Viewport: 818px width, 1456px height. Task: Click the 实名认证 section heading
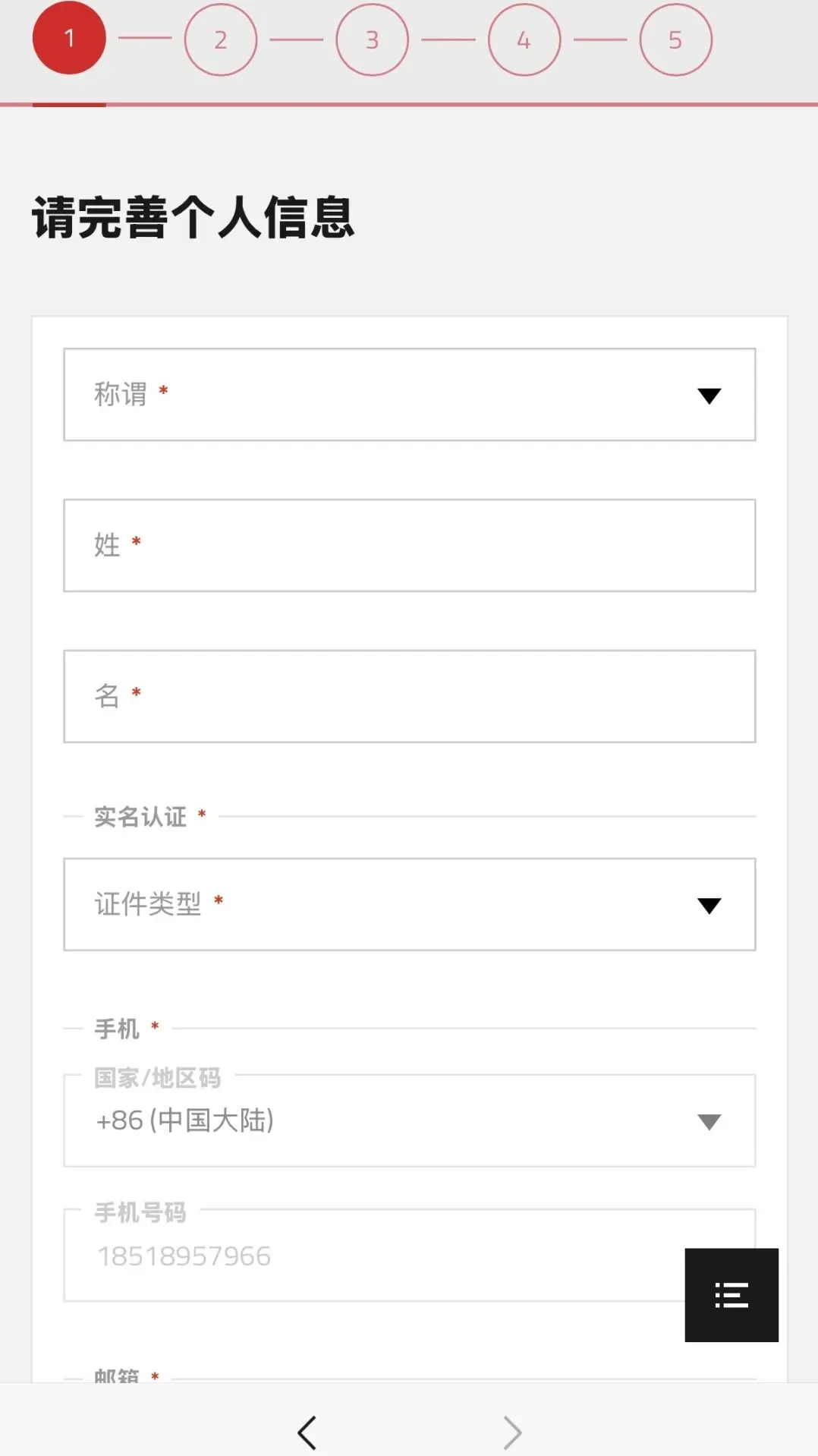click(x=140, y=817)
